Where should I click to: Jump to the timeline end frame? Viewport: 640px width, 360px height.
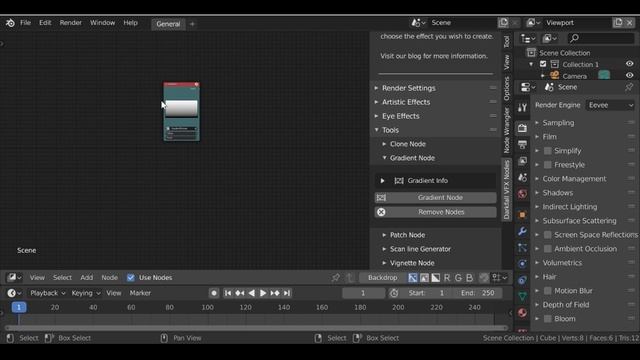pyautogui.click(x=287, y=293)
